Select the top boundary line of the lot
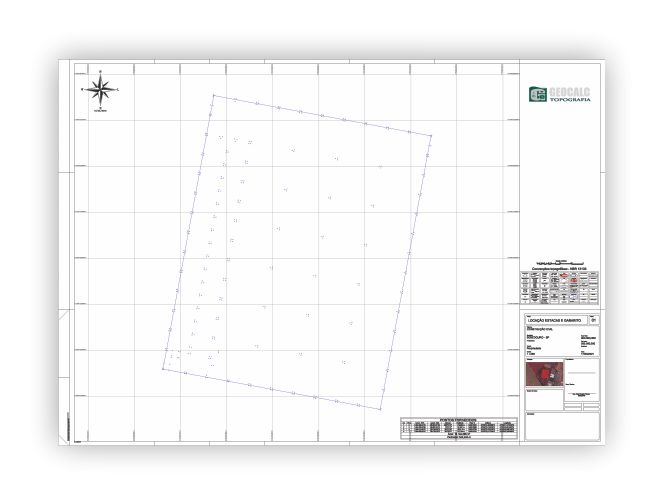The height and width of the screenshot is (504, 664). pyautogui.click(x=322, y=115)
